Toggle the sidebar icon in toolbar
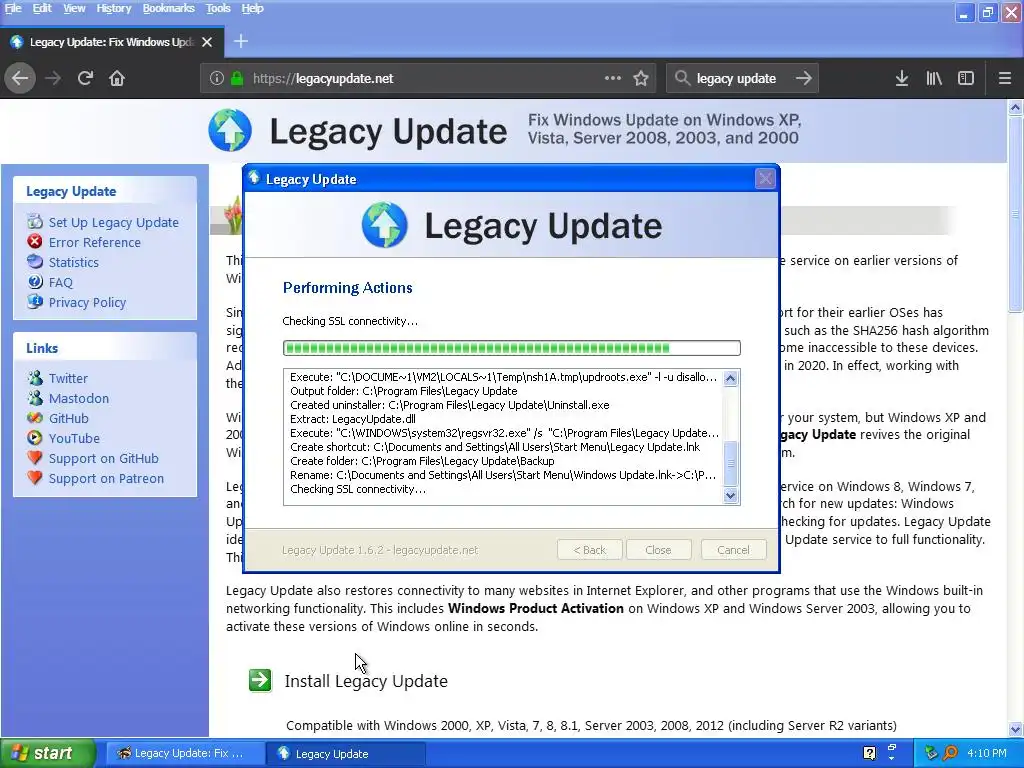Image resolution: width=1024 pixels, height=768 pixels. [966, 78]
